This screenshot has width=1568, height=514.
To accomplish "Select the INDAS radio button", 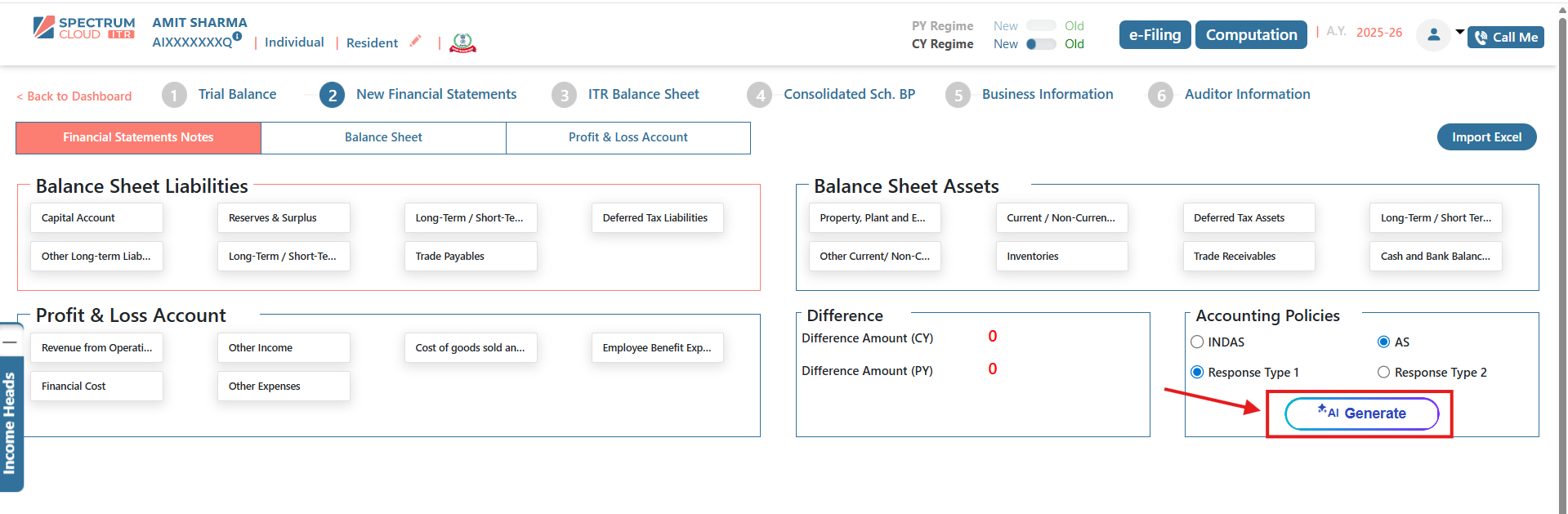I will pos(1198,342).
